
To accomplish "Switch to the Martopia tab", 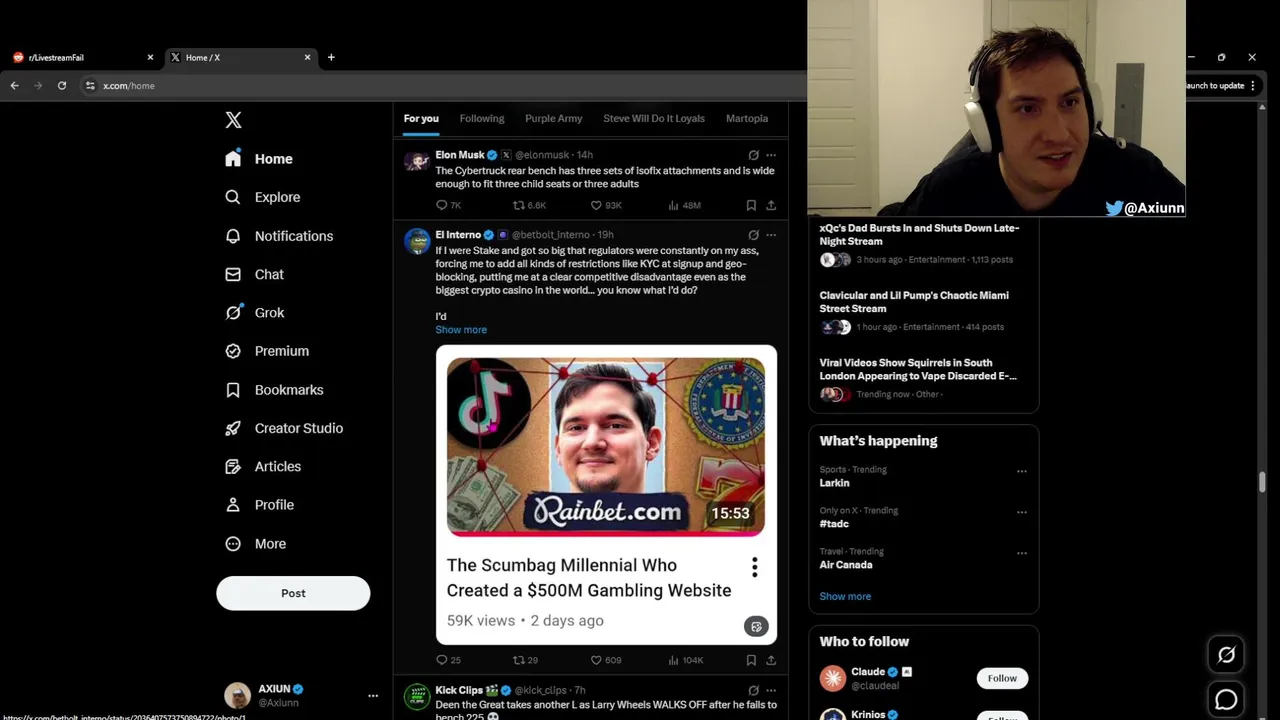I will pyautogui.click(x=747, y=118).
